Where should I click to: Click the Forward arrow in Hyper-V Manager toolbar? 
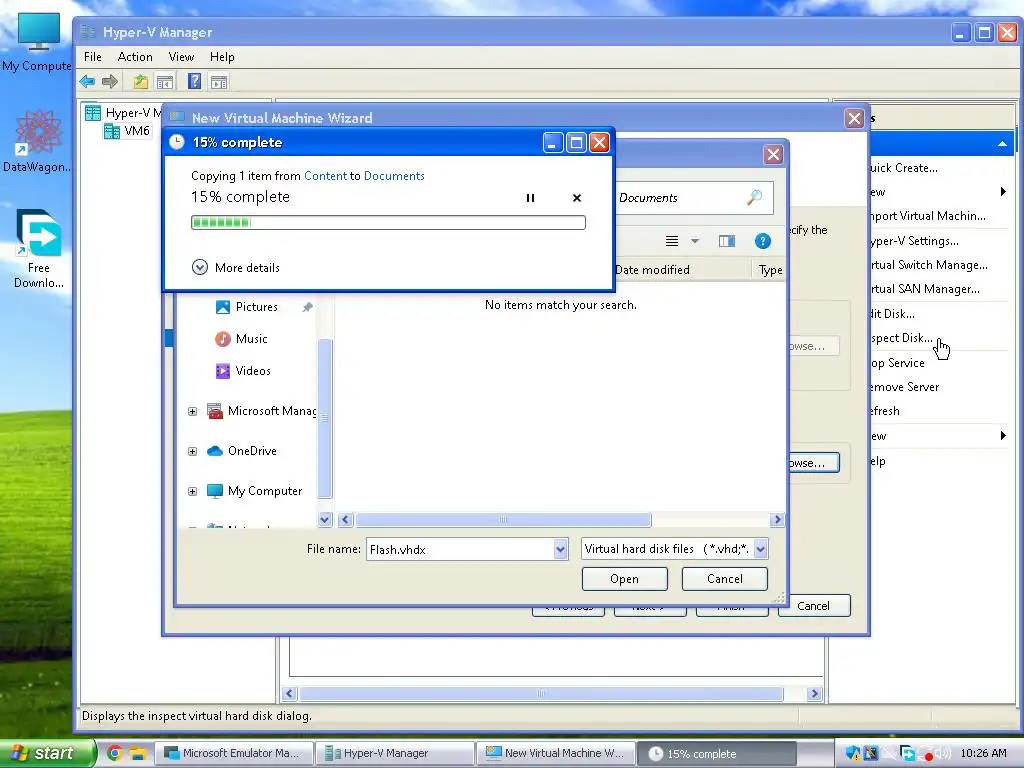[x=110, y=82]
